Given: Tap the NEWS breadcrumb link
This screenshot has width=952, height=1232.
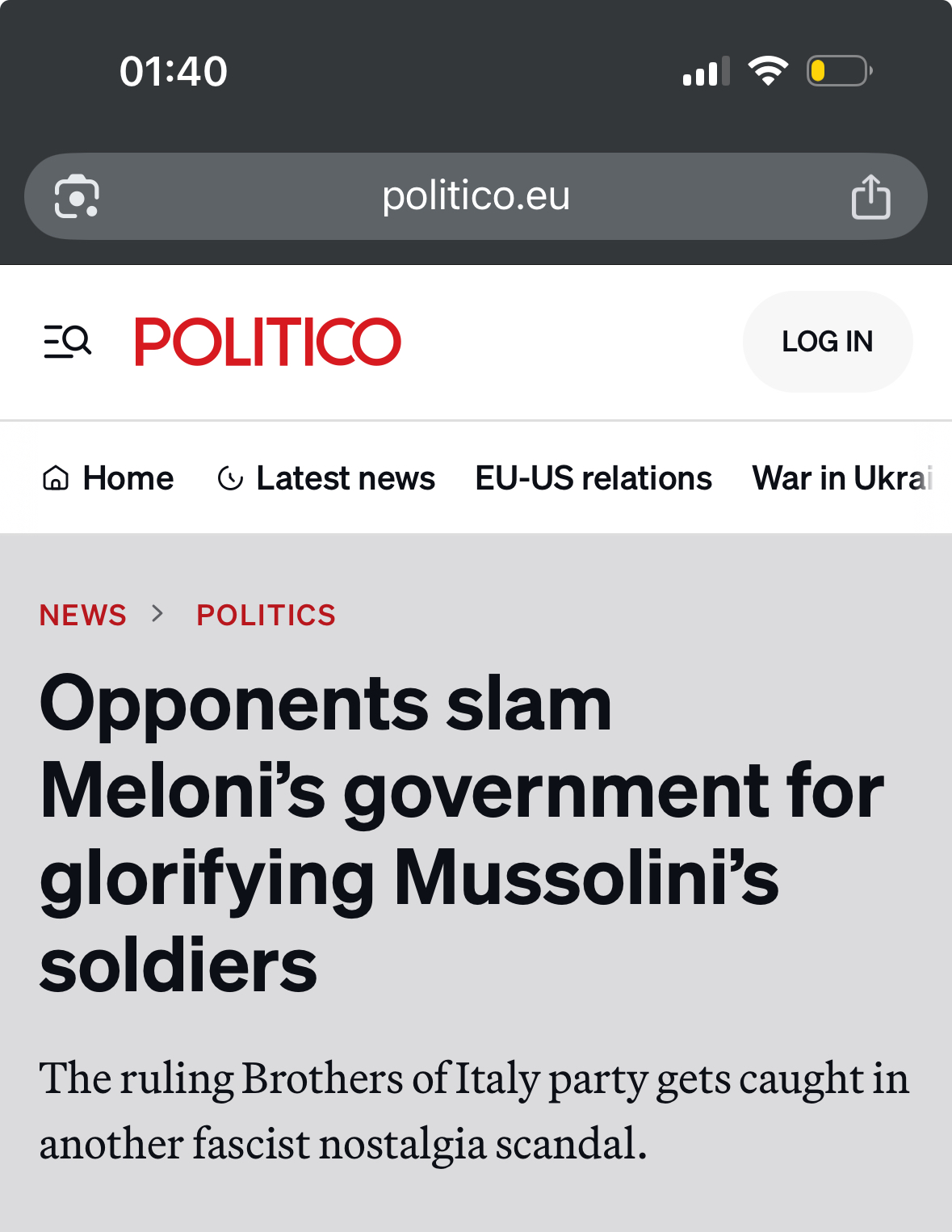Looking at the screenshot, I should pyautogui.click(x=83, y=616).
